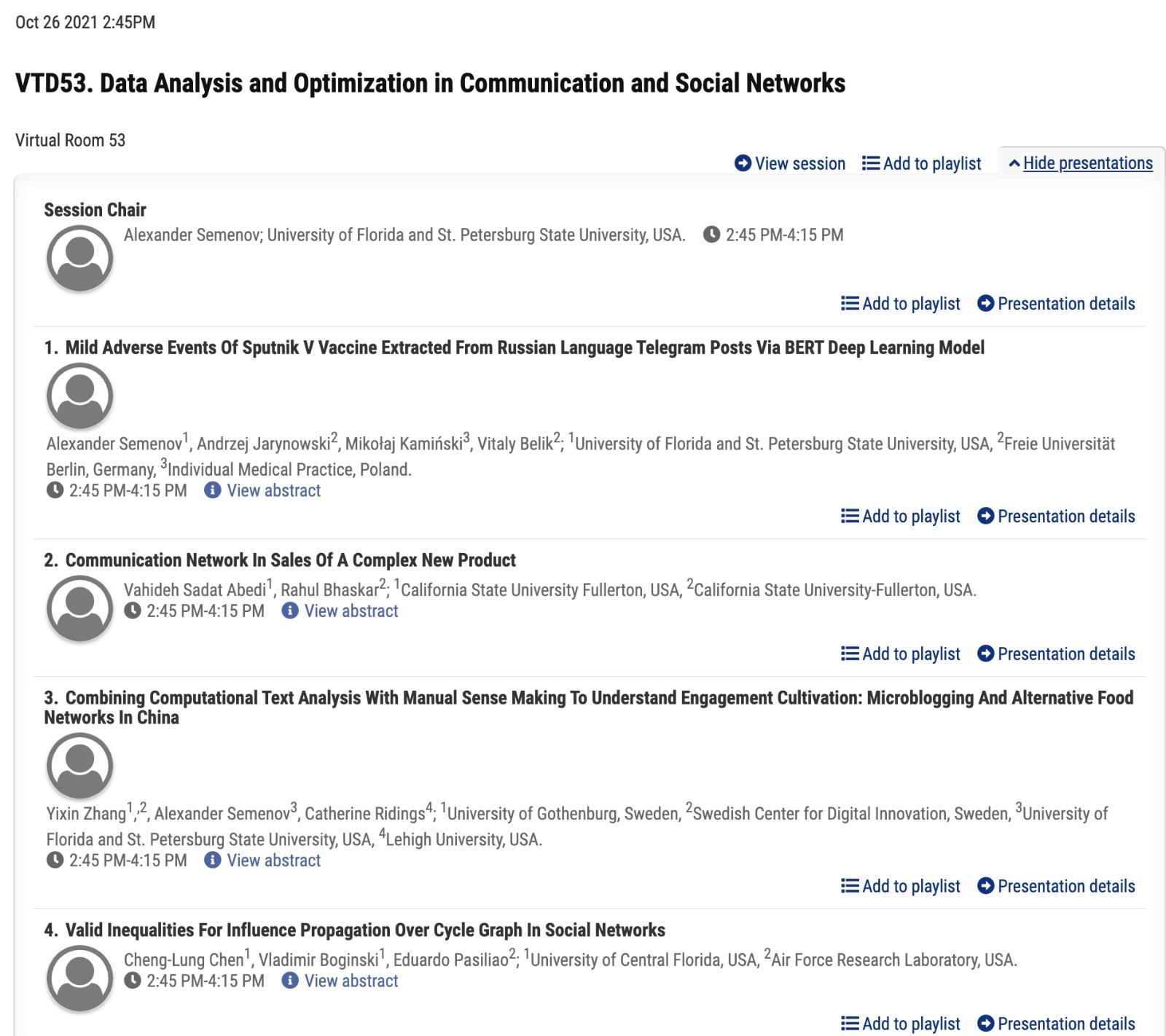
Task: Open Presentation details for Sputnik V talk
Action: pyautogui.click(x=1056, y=516)
